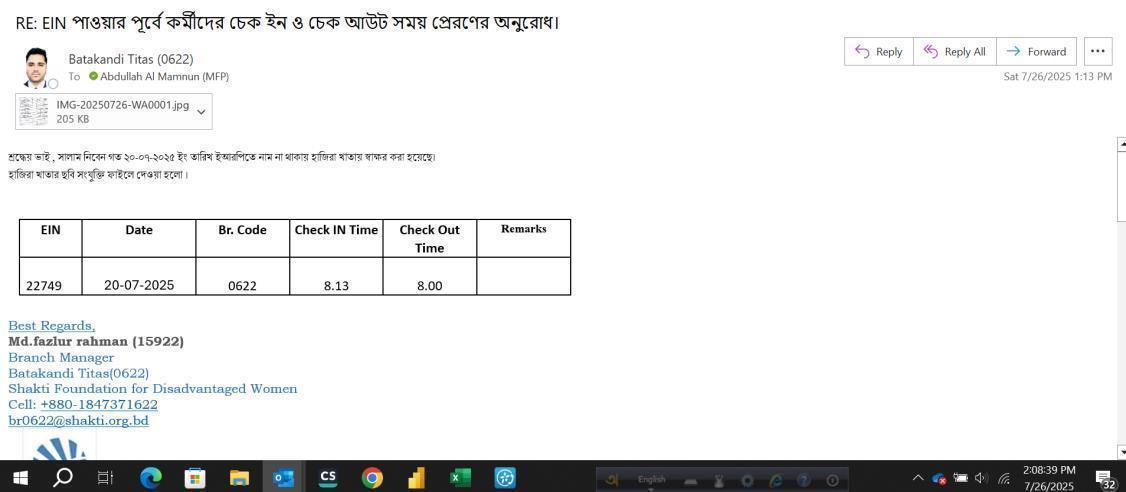This screenshot has height=492, width=1126.
Task: Open File Explorer from taskbar
Action: point(239,478)
